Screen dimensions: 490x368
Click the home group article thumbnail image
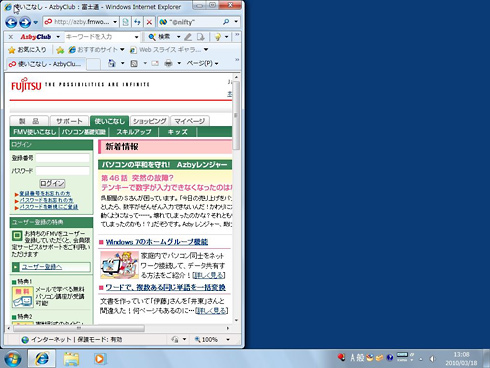pyautogui.click(x=119, y=265)
